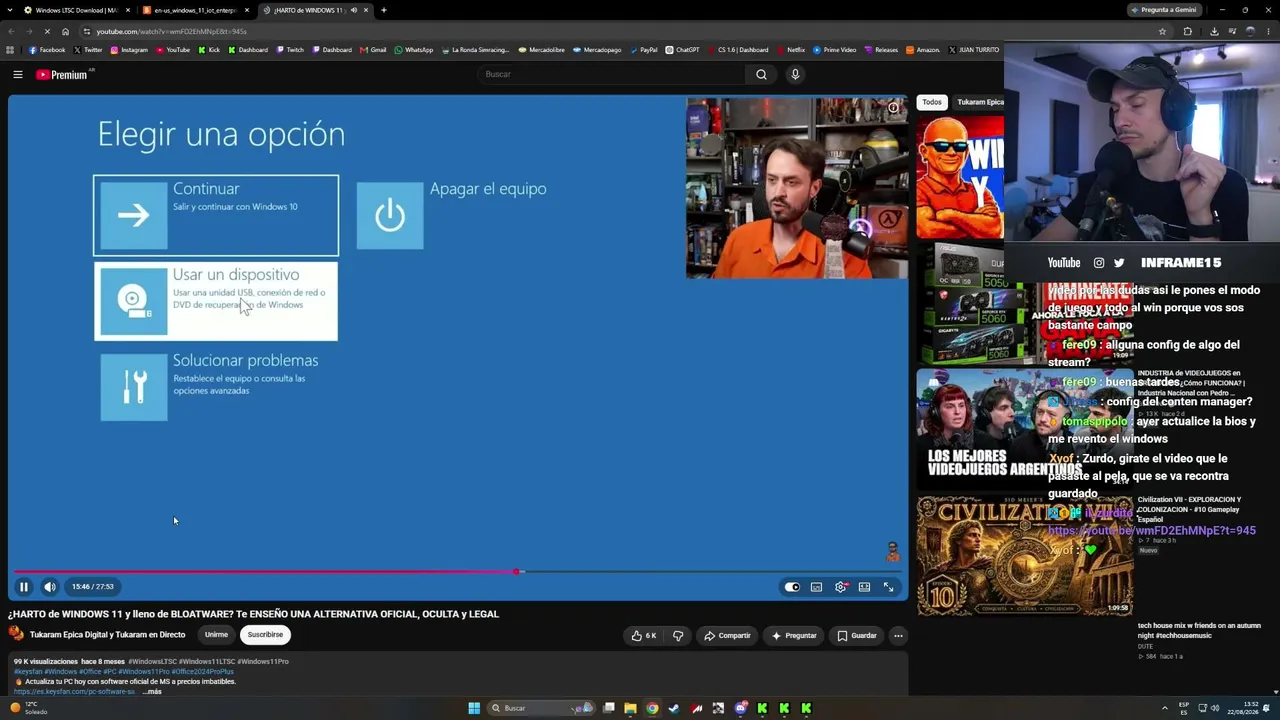Subscribe using the Suscribirse button

pos(265,634)
